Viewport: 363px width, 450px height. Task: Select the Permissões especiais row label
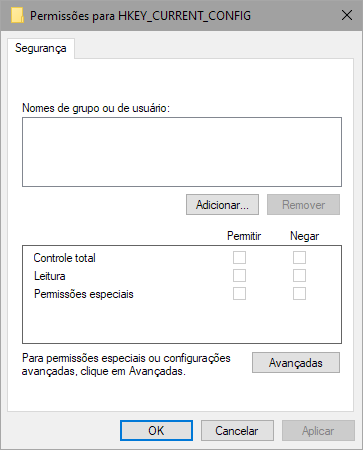(x=84, y=294)
